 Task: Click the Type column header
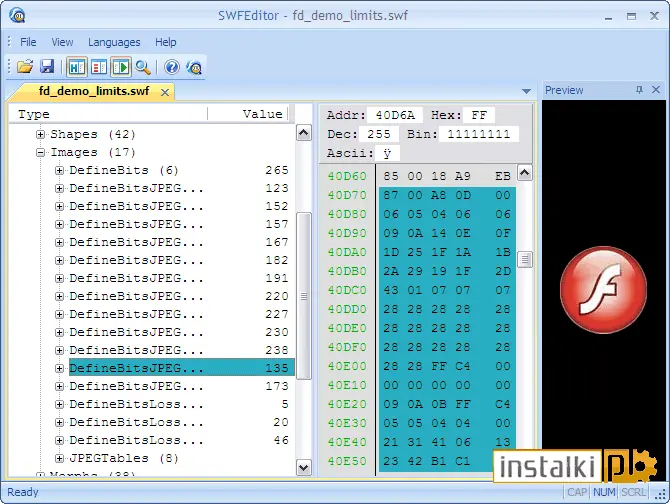(x=109, y=114)
